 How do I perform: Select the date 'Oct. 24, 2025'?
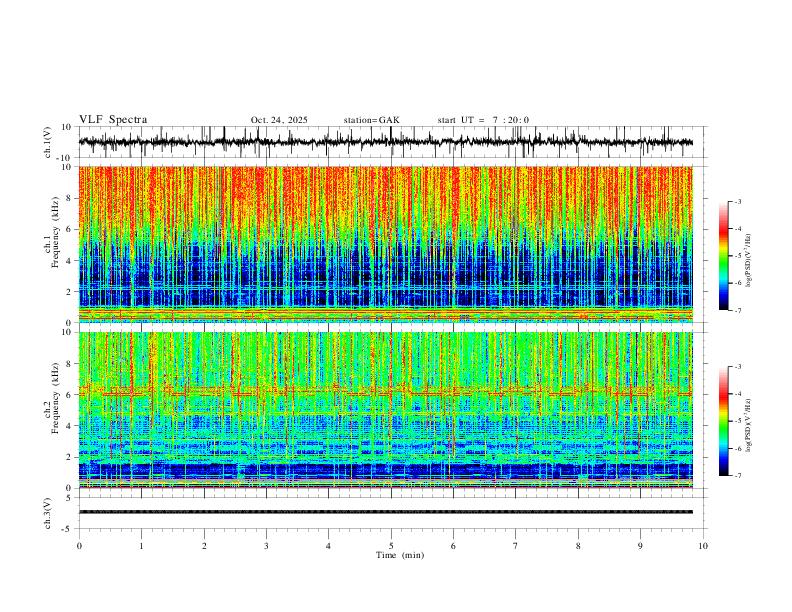[x=279, y=120]
